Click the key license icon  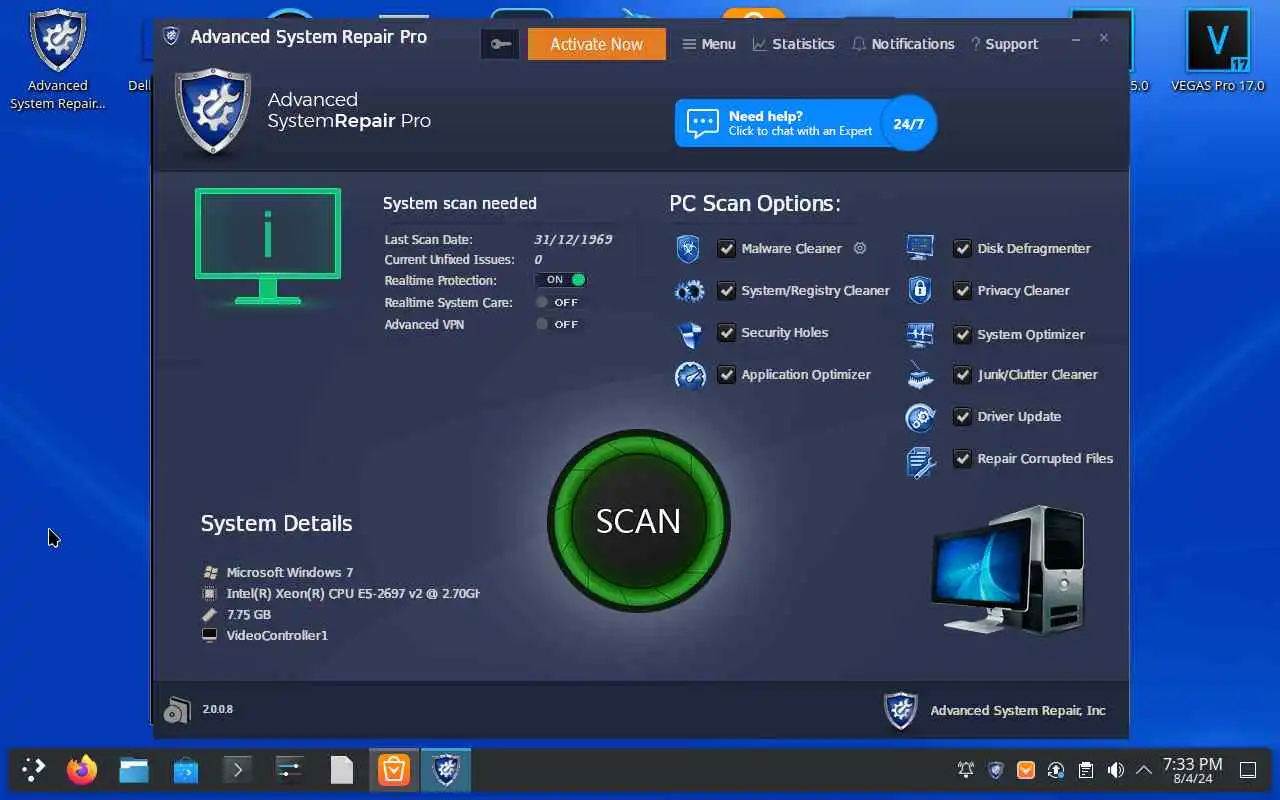click(x=499, y=43)
